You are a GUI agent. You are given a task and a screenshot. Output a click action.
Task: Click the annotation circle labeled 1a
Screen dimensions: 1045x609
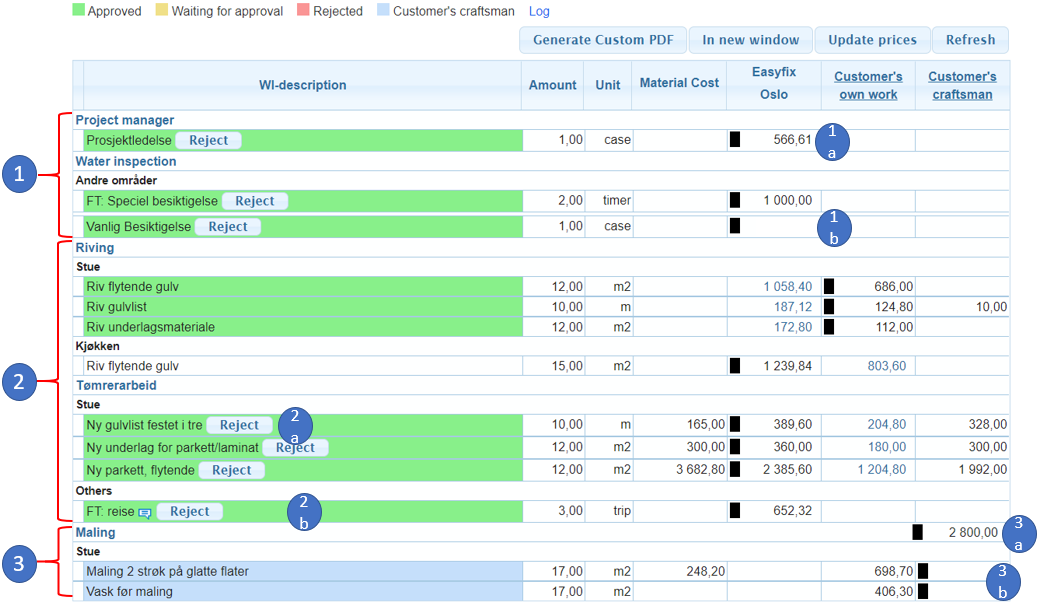tap(832, 141)
